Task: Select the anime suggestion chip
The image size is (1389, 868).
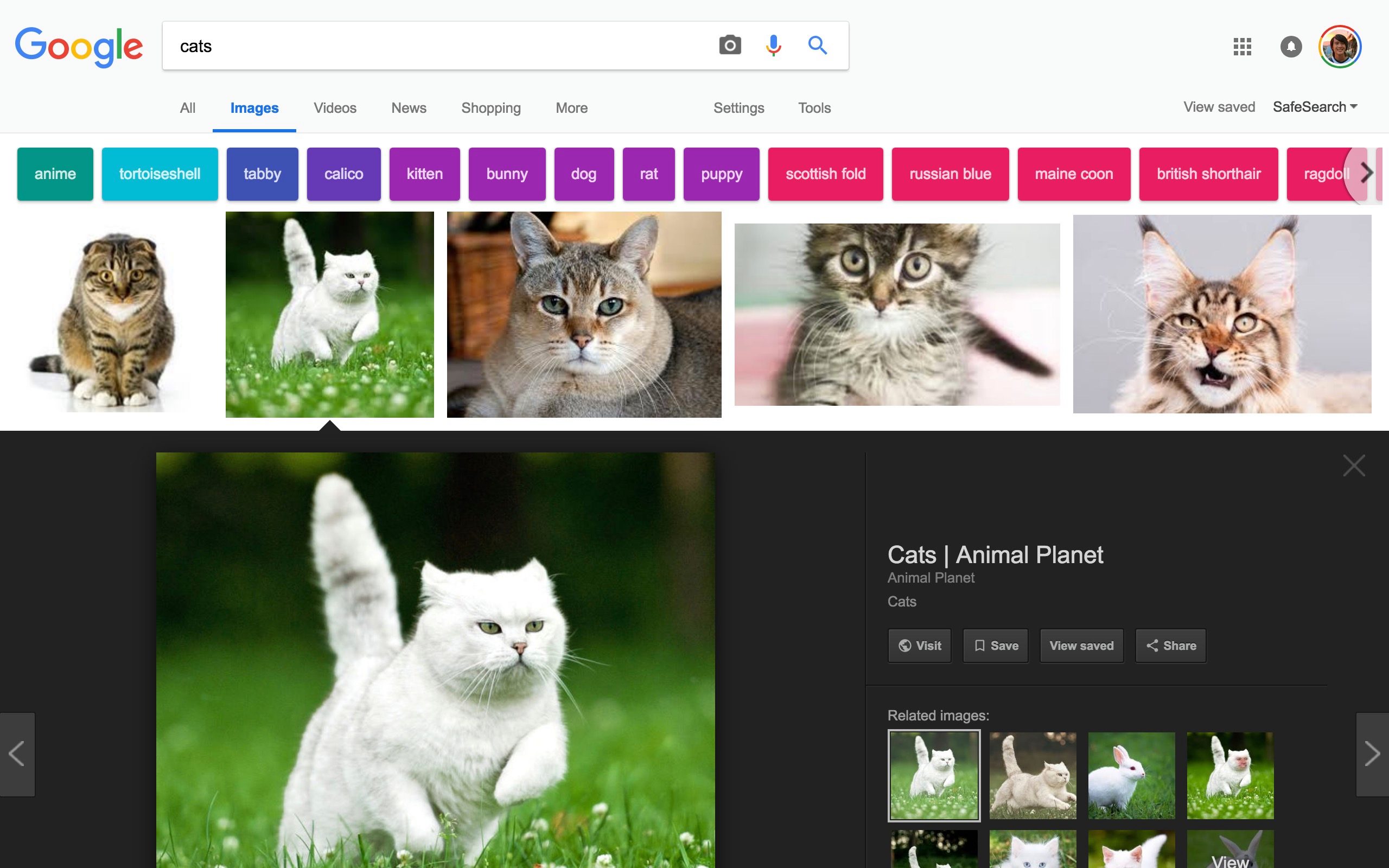Action: [55, 174]
